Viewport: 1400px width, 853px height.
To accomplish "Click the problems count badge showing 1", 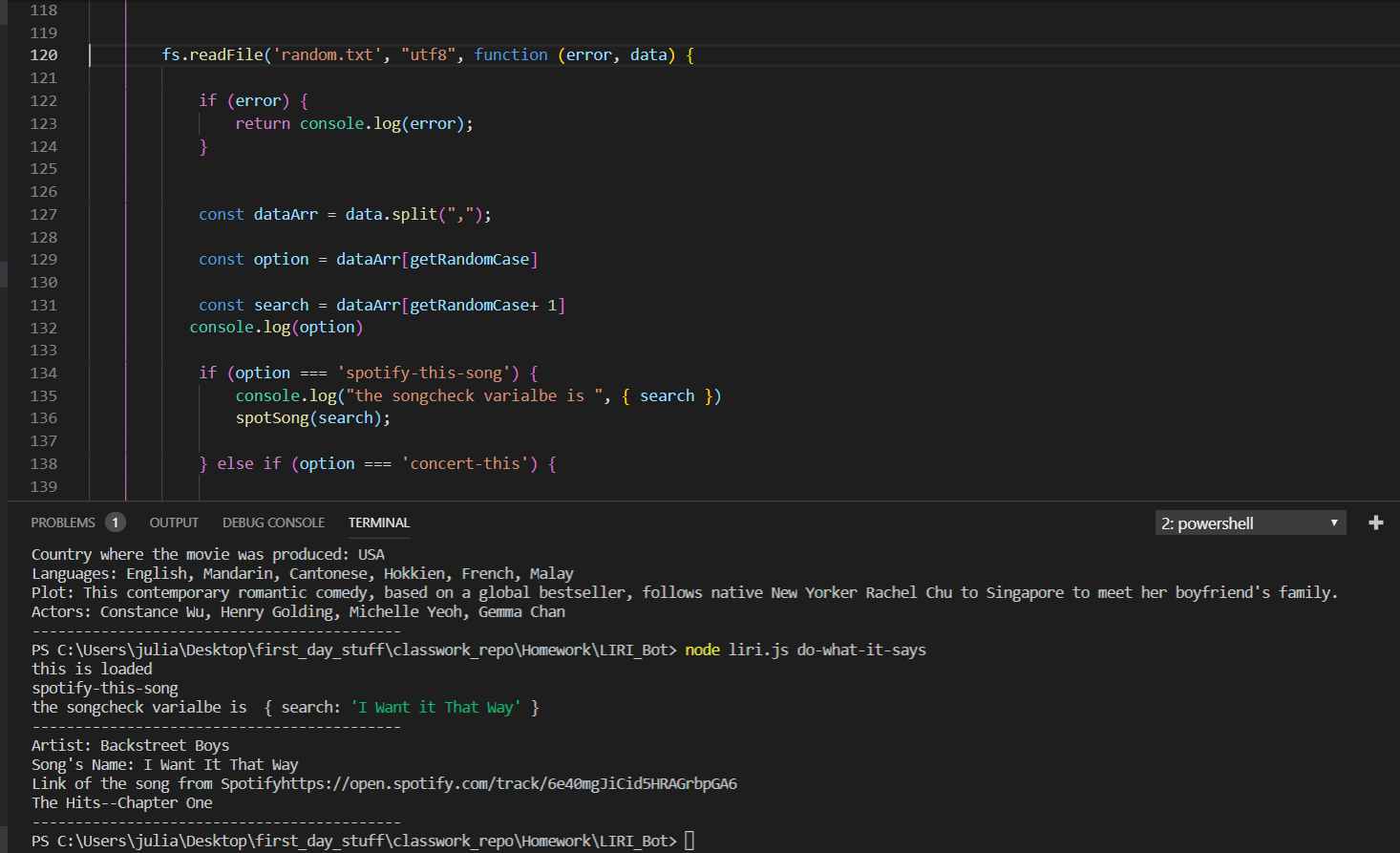I will 115,522.
